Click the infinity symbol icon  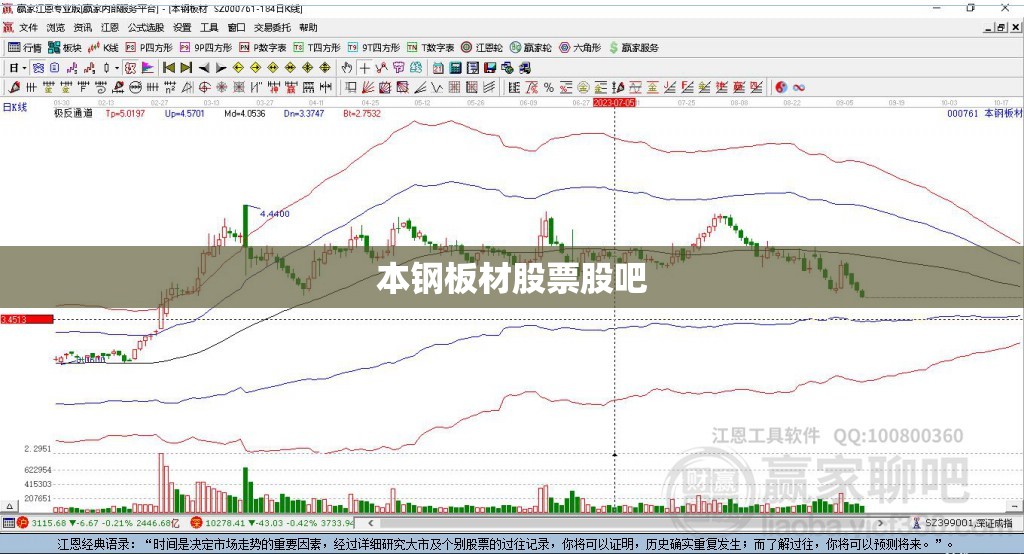click(799, 88)
